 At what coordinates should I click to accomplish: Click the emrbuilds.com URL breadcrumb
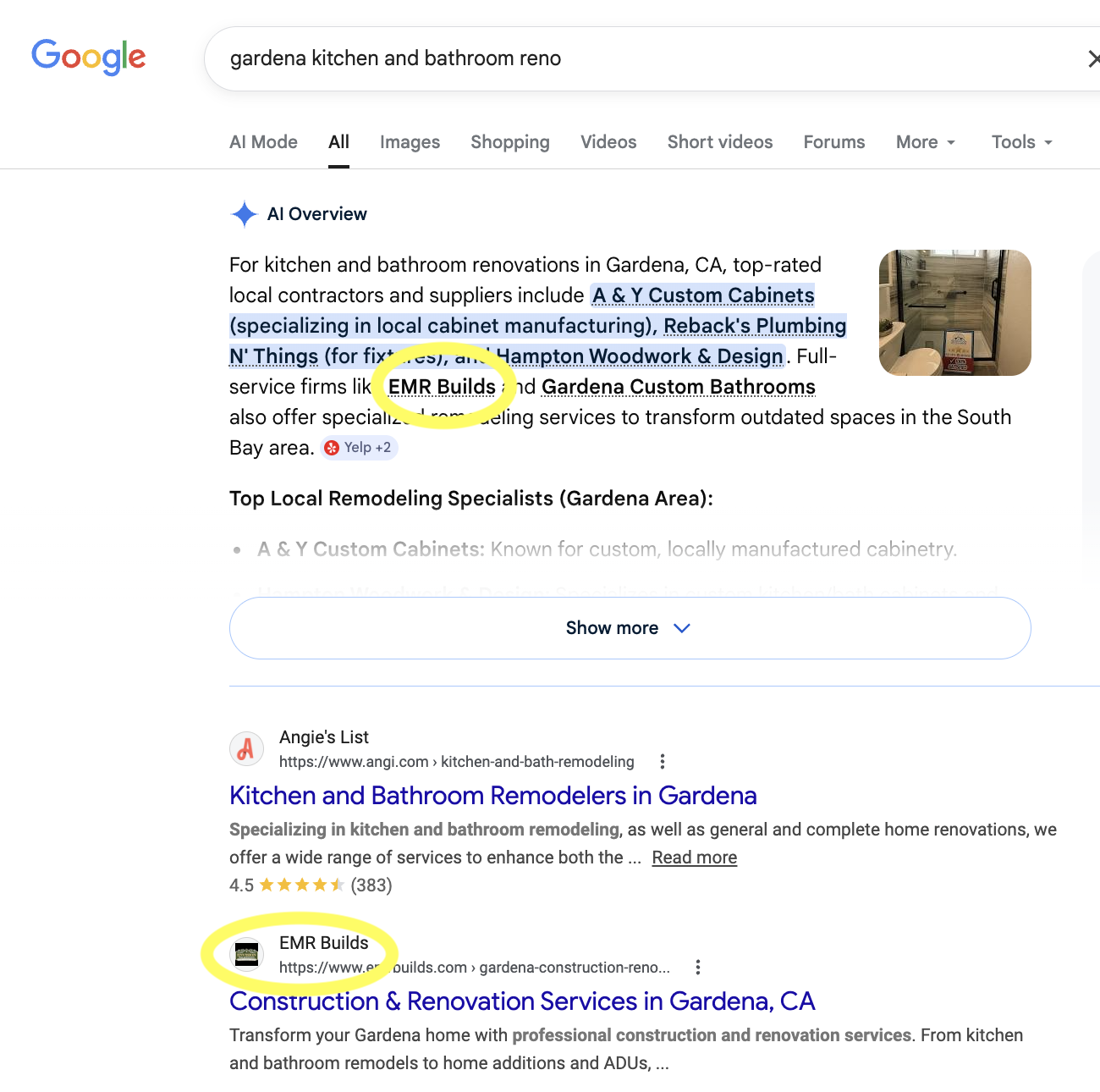pyautogui.click(x=475, y=968)
